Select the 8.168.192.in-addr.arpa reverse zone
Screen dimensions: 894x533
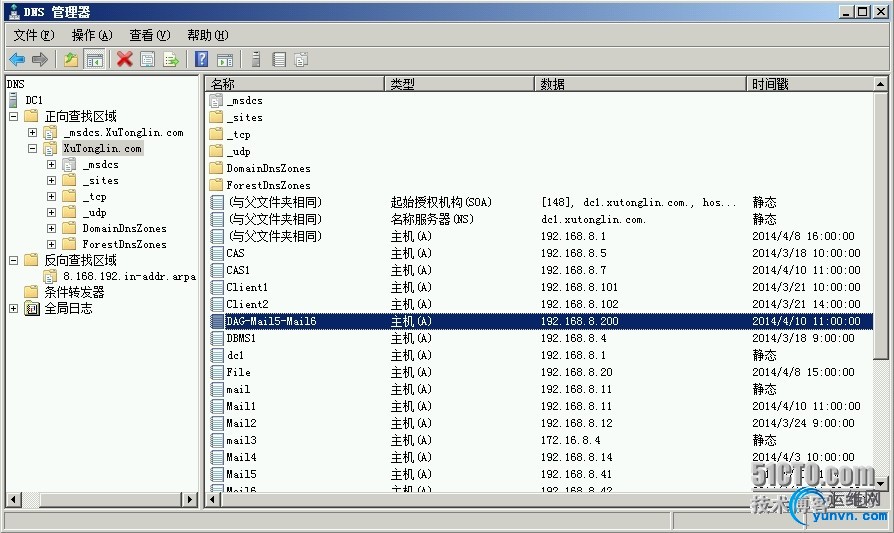pyautogui.click(x=129, y=276)
